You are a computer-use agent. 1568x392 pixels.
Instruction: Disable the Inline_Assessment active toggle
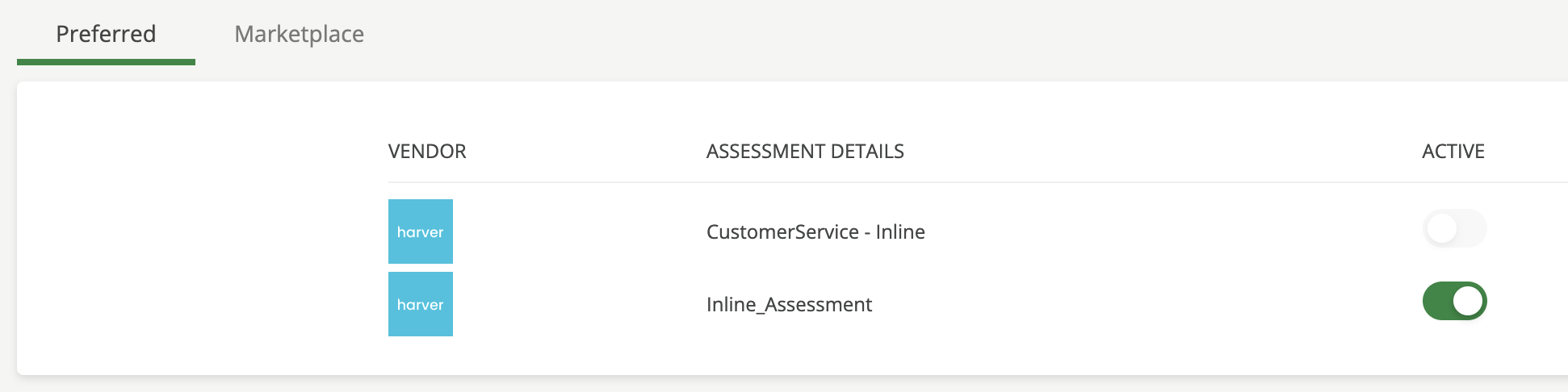[1454, 301]
